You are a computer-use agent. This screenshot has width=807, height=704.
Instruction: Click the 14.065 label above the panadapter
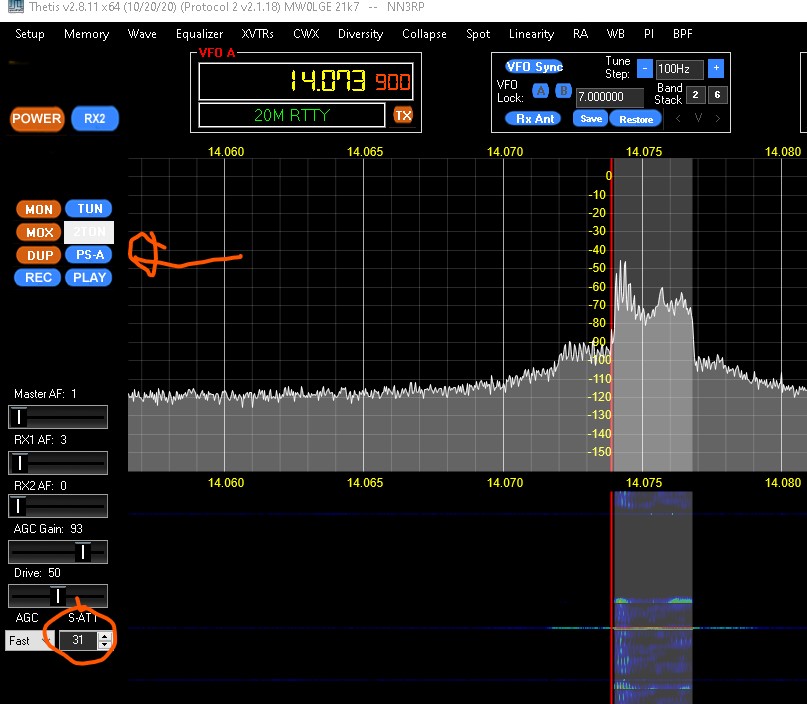coord(365,152)
